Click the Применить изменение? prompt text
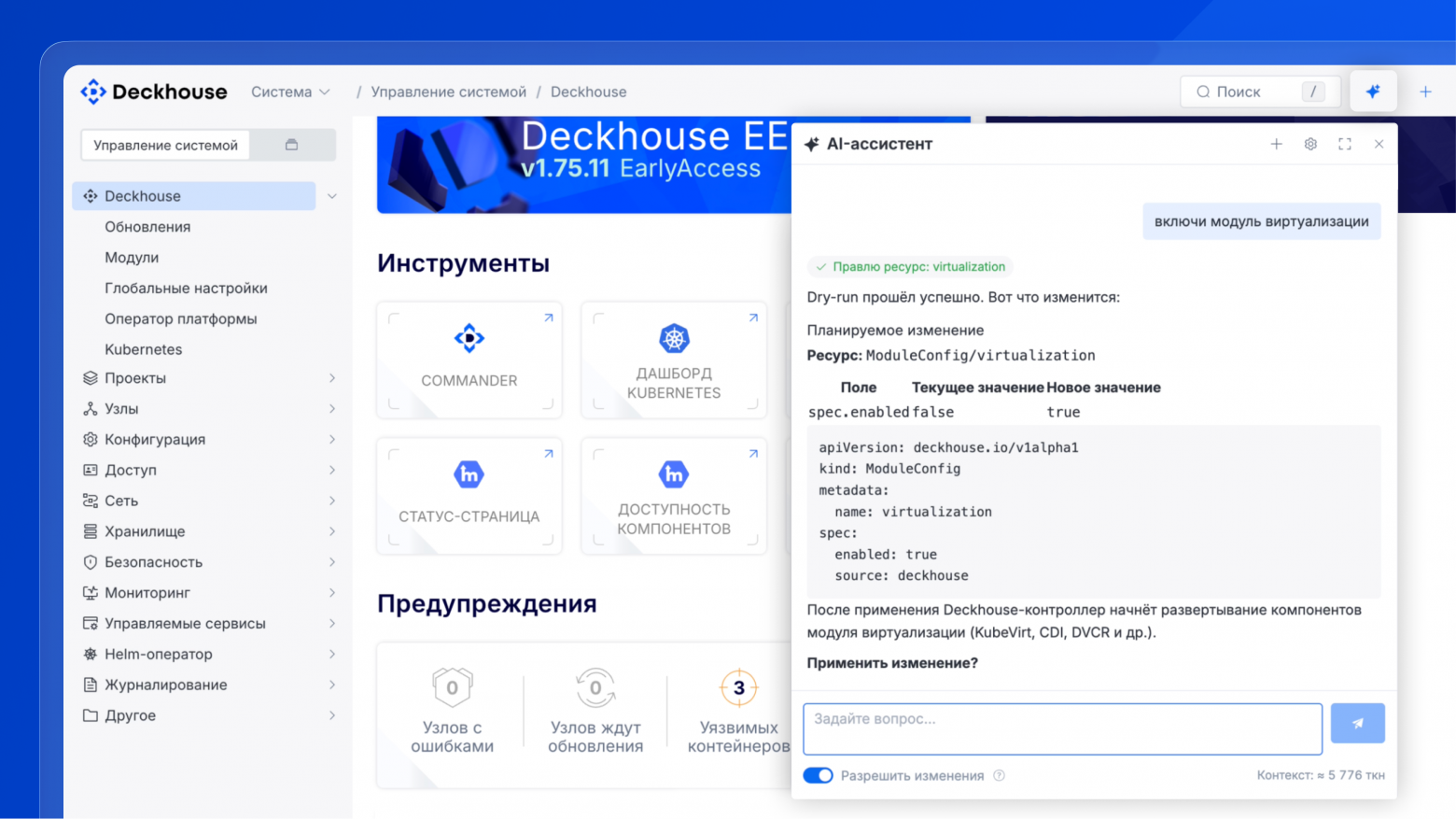The width and height of the screenshot is (1456, 819). pyautogui.click(x=892, y=663)
